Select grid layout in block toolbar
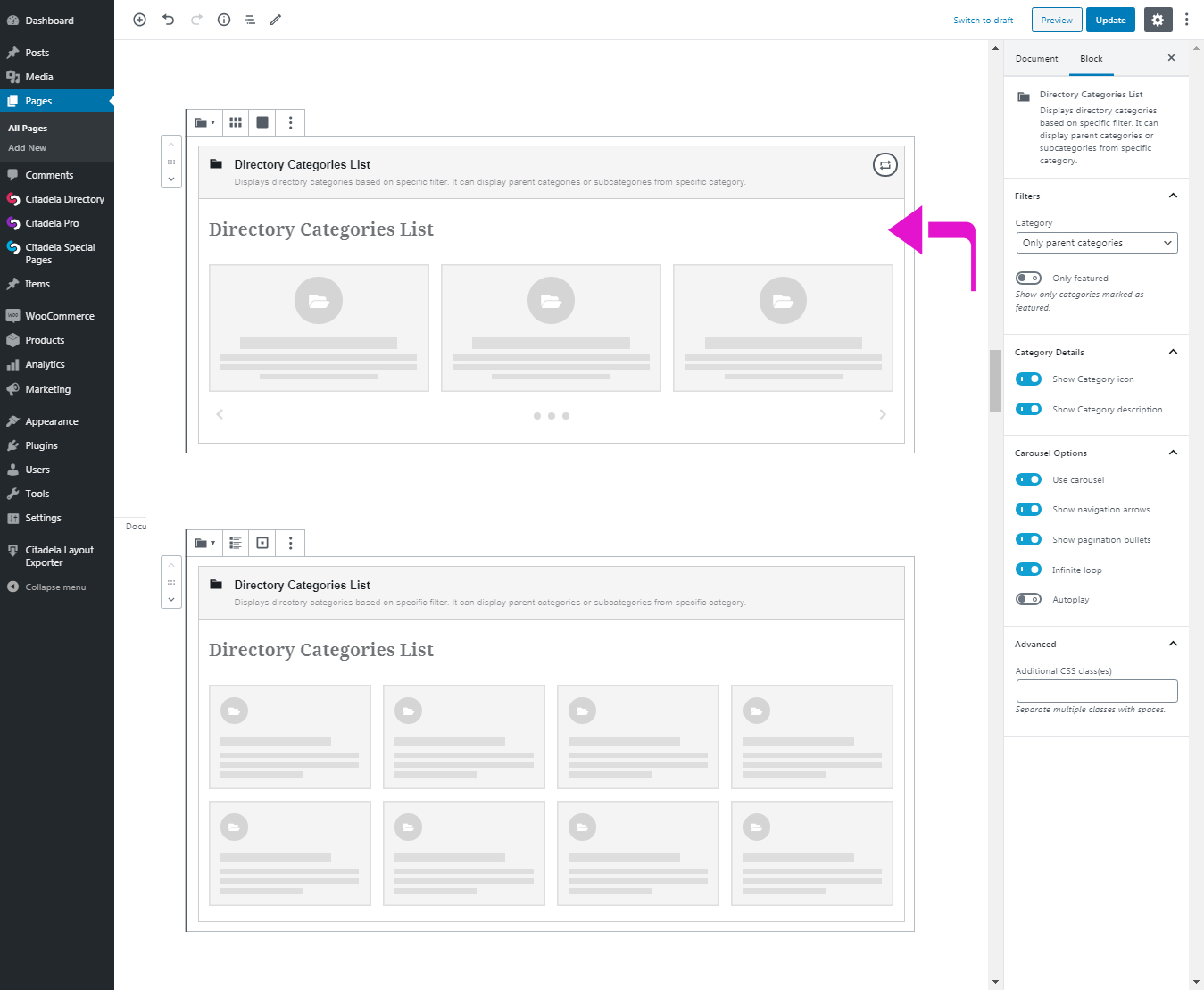The image size is (1204, 990). [235, 122]
